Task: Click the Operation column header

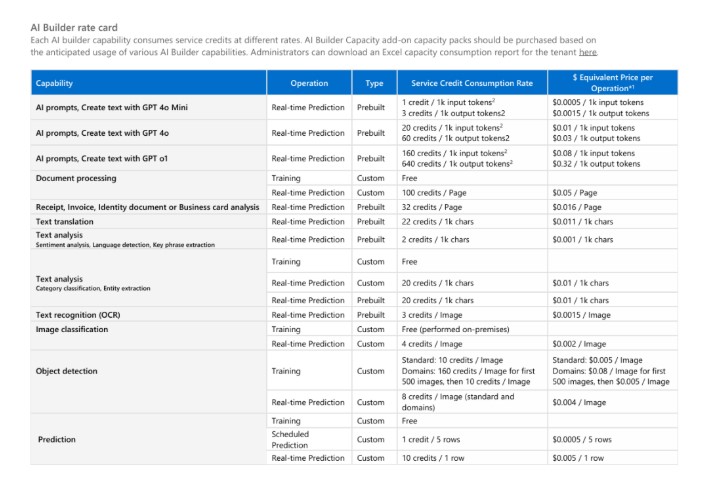Action: click(x=309, y=83)
